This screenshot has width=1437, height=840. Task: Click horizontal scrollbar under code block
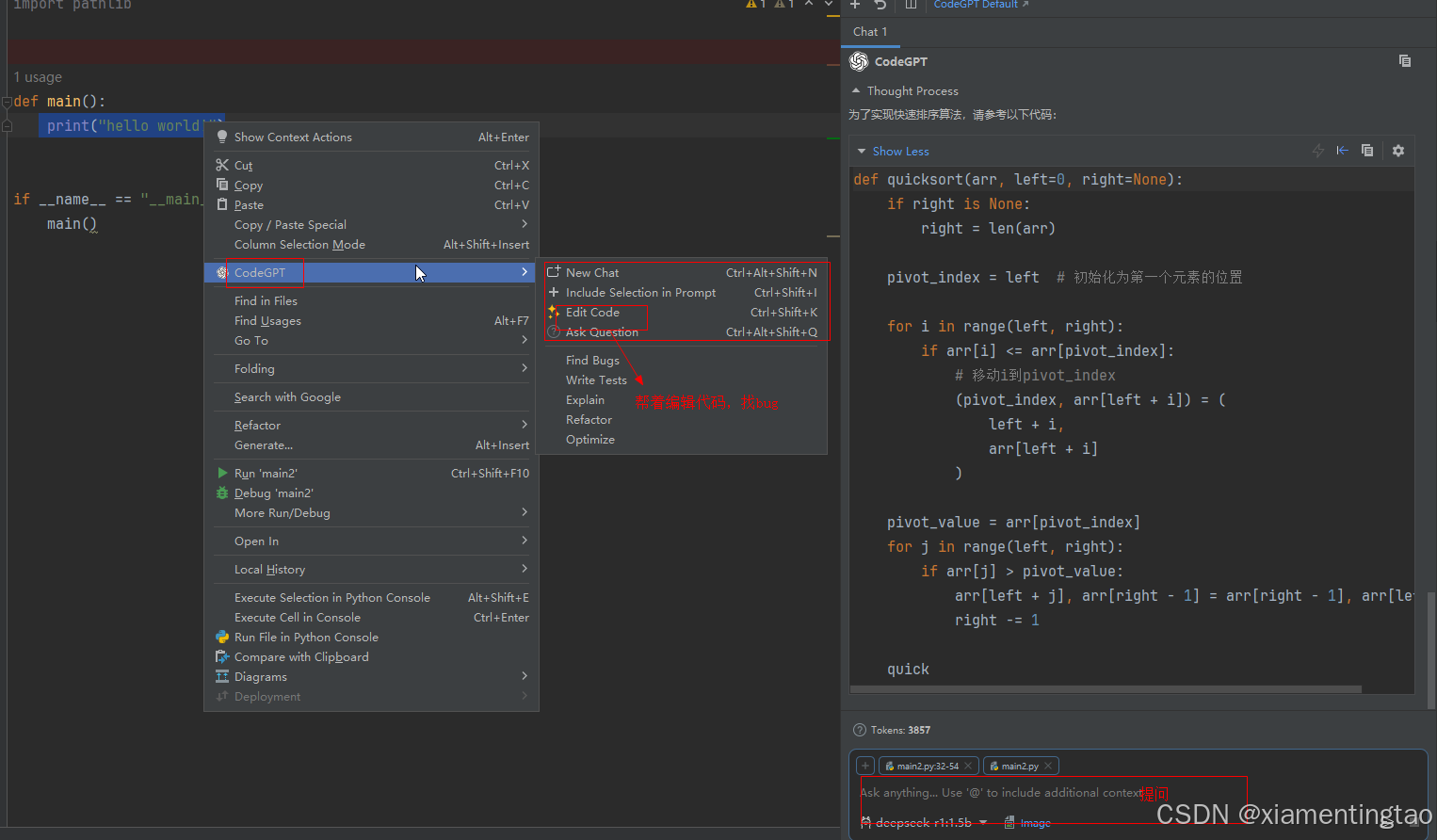pos(1106,689)
